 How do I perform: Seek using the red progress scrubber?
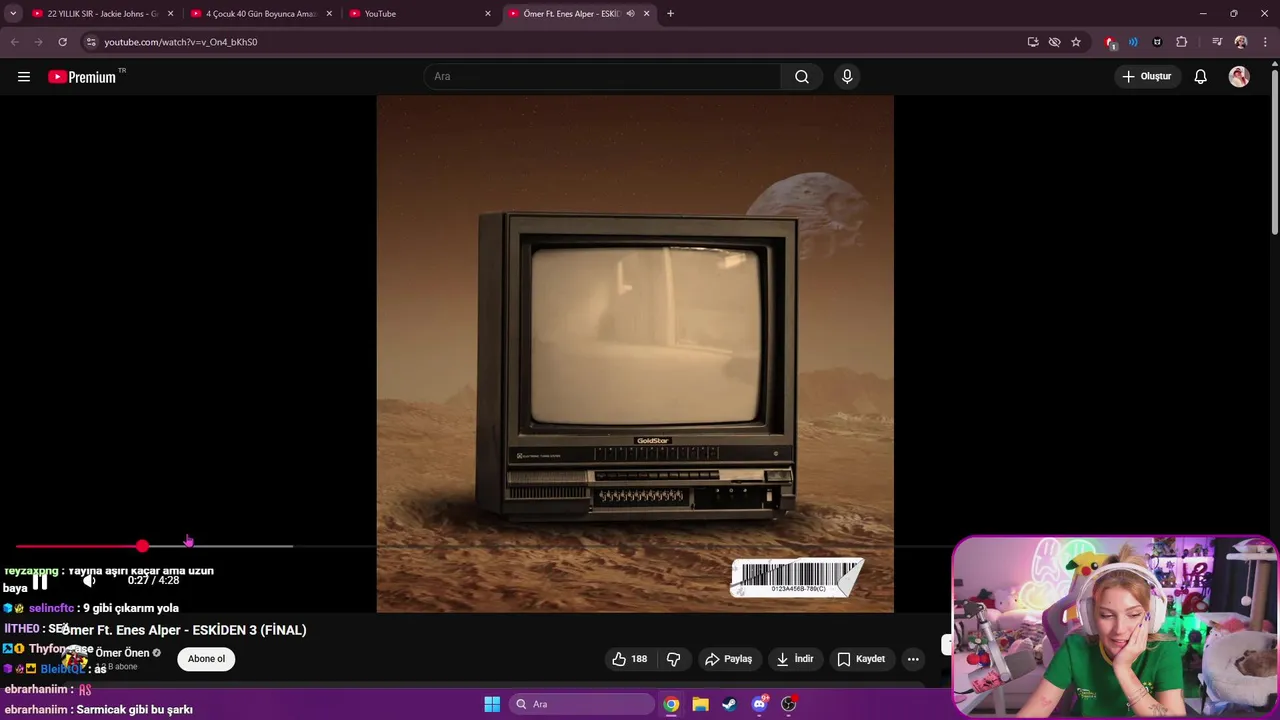(142, 546)
